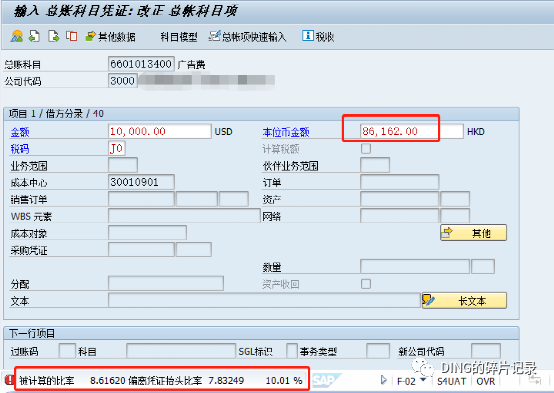
Task: Click the first 销售订单 input field
Action: pyautogui.click(x=141, y=199)
